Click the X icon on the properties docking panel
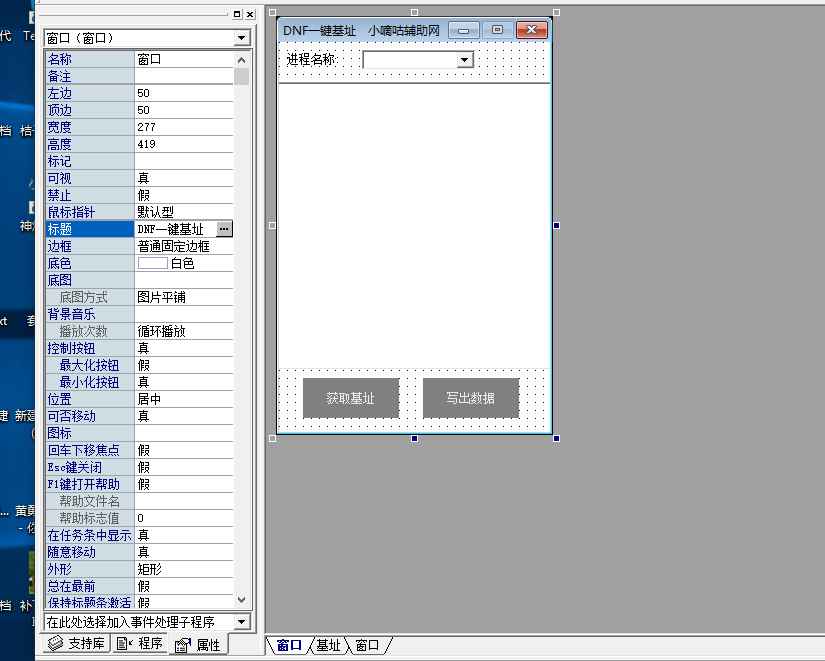Image resolution: width=825 pixels, height=661 pixels. click(249, 14)
